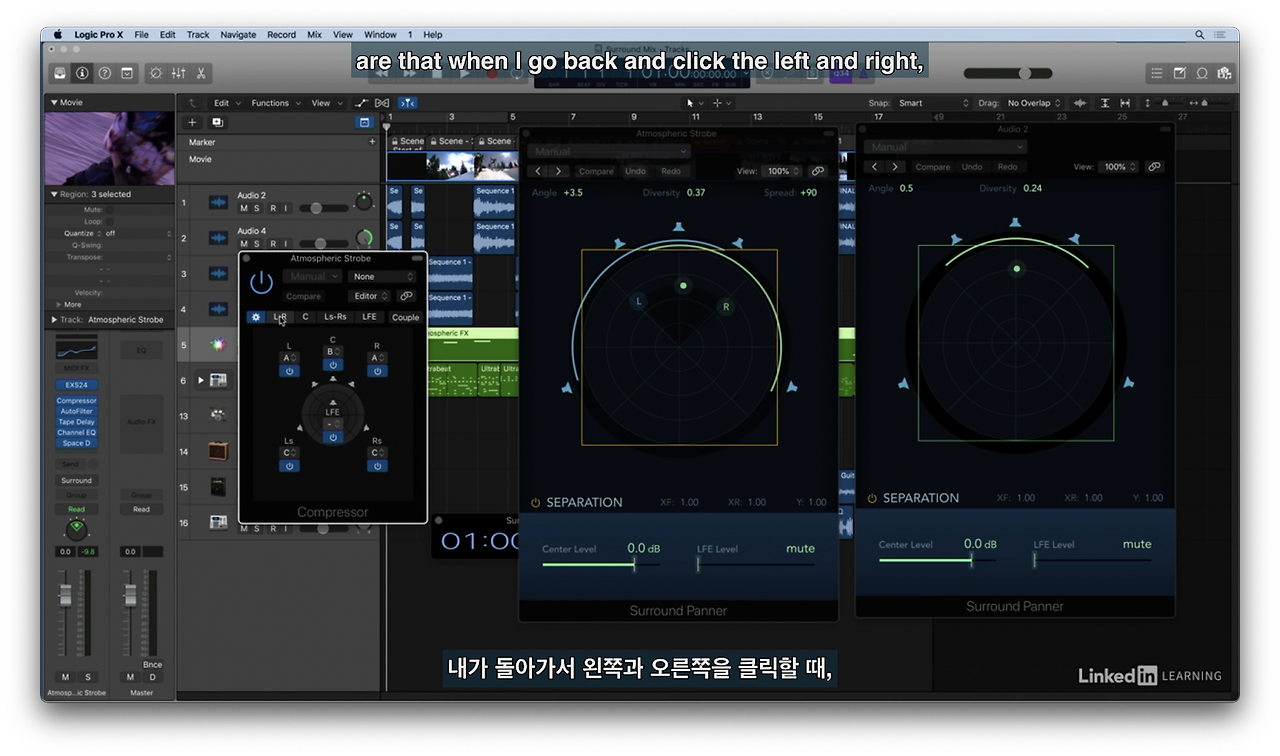Open the Mixer faders button
Screen dimensions: 1280x756
[x=179, y=73]
